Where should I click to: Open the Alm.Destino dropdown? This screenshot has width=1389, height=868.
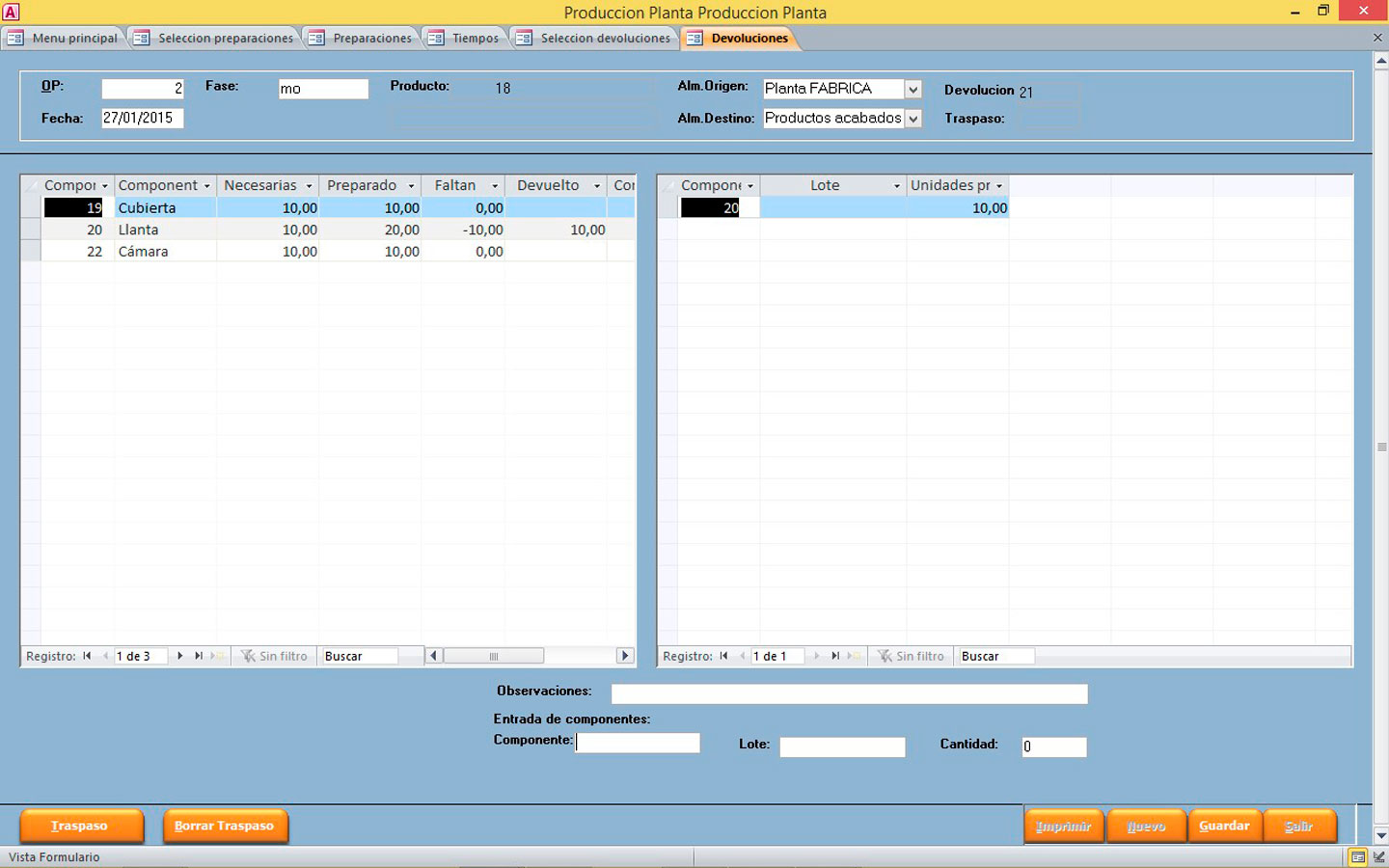[912, 119]
